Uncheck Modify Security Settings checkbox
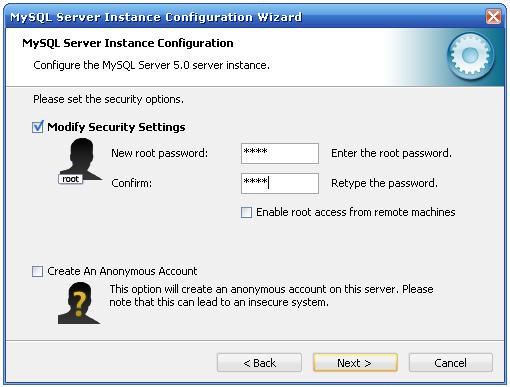The height and width of the screenshot is (387, 510). coord(38,127)
